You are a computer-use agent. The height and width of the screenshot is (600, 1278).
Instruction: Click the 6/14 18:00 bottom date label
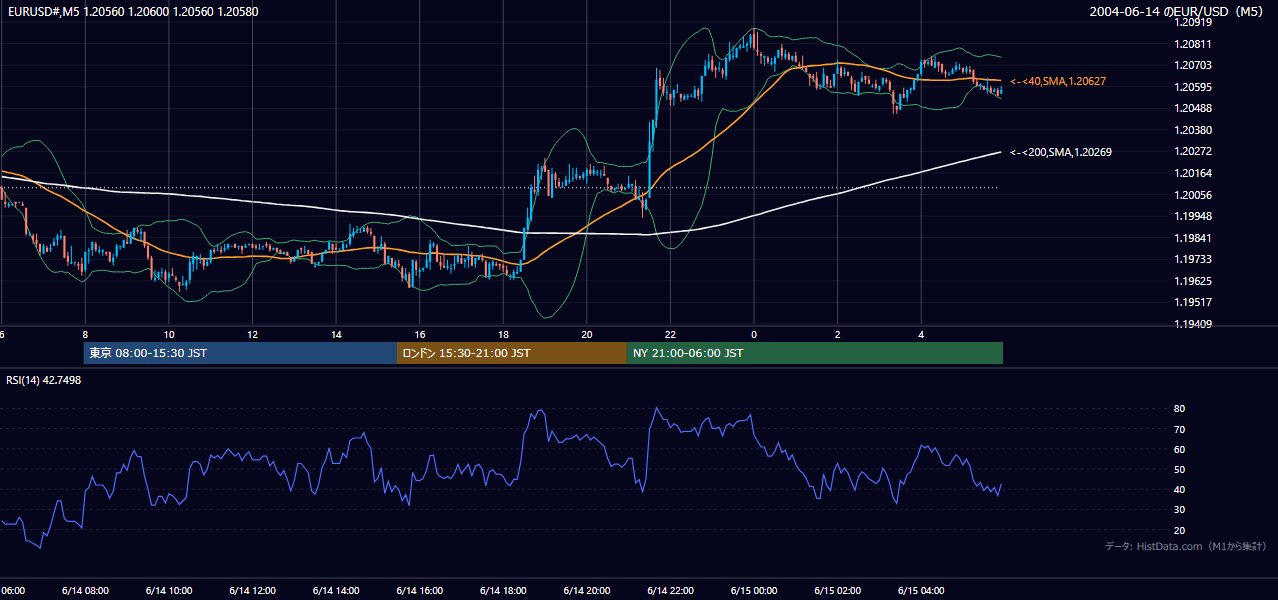tap(503, 590)
